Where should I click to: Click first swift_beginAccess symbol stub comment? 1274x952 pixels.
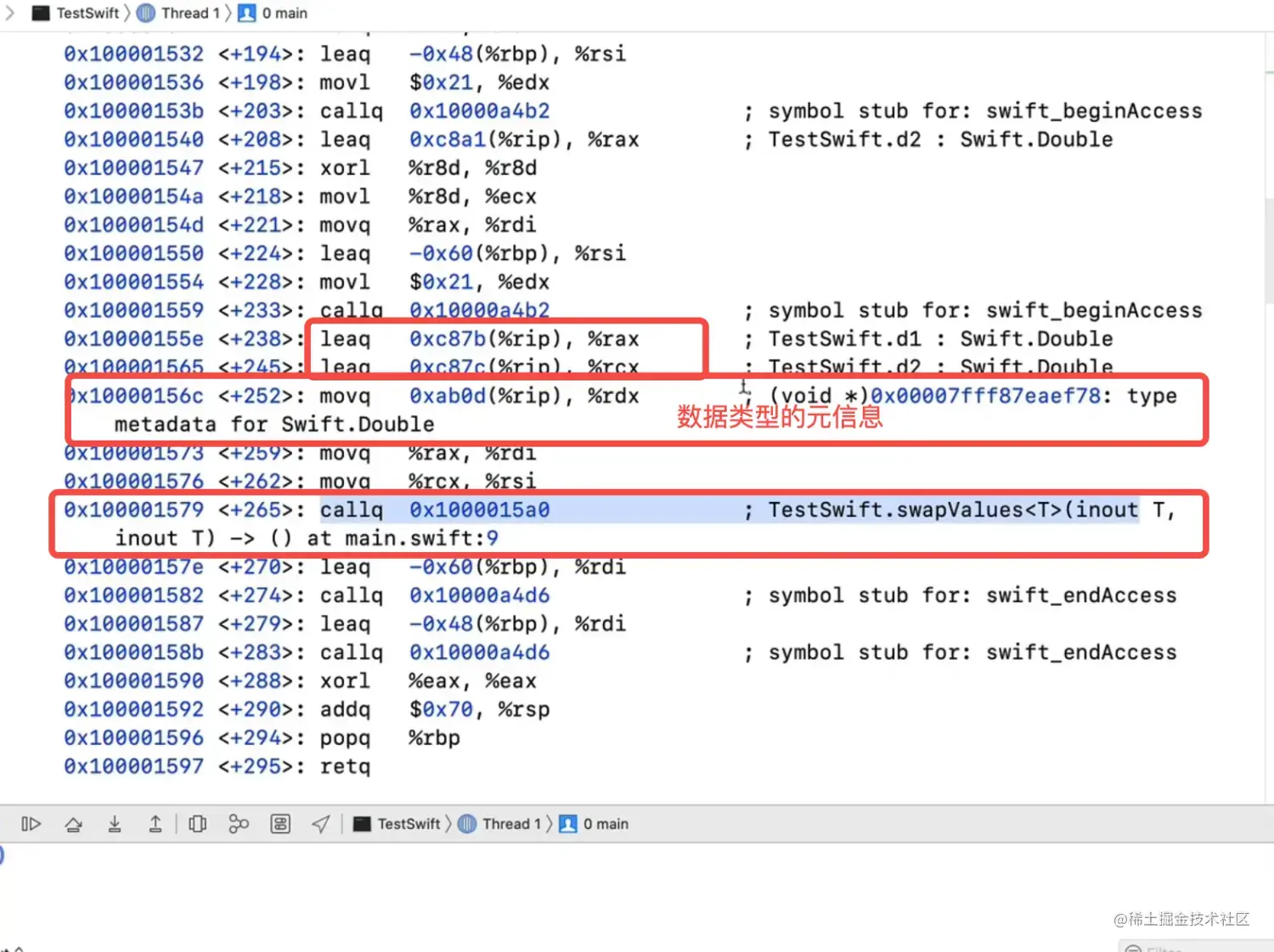click(x=985, y=111)
